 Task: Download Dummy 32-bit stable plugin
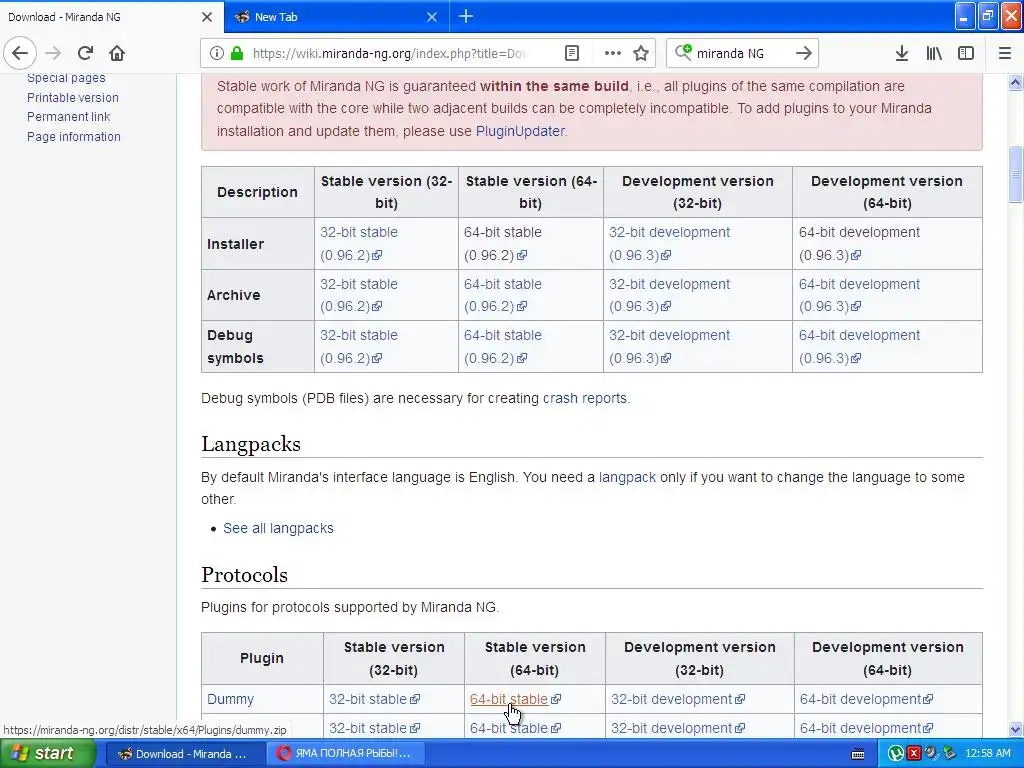(x=374, y=699)
